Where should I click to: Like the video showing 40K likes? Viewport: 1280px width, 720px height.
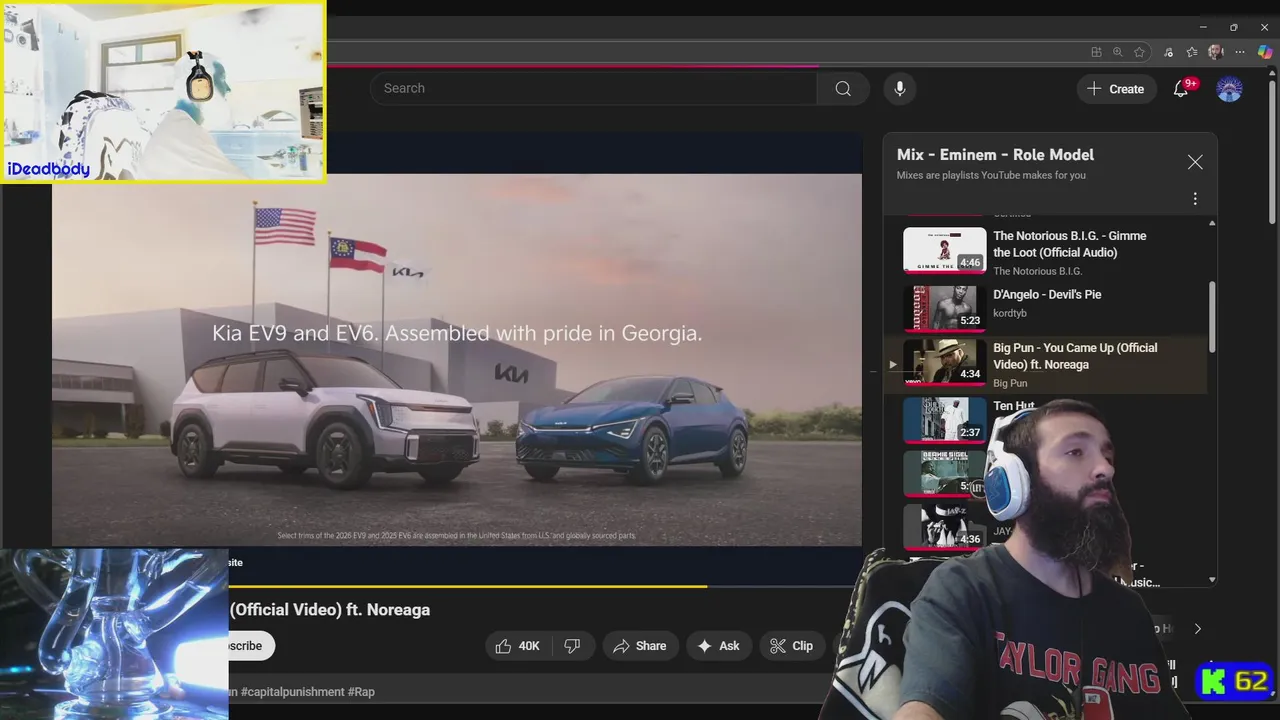click(517, 646)
